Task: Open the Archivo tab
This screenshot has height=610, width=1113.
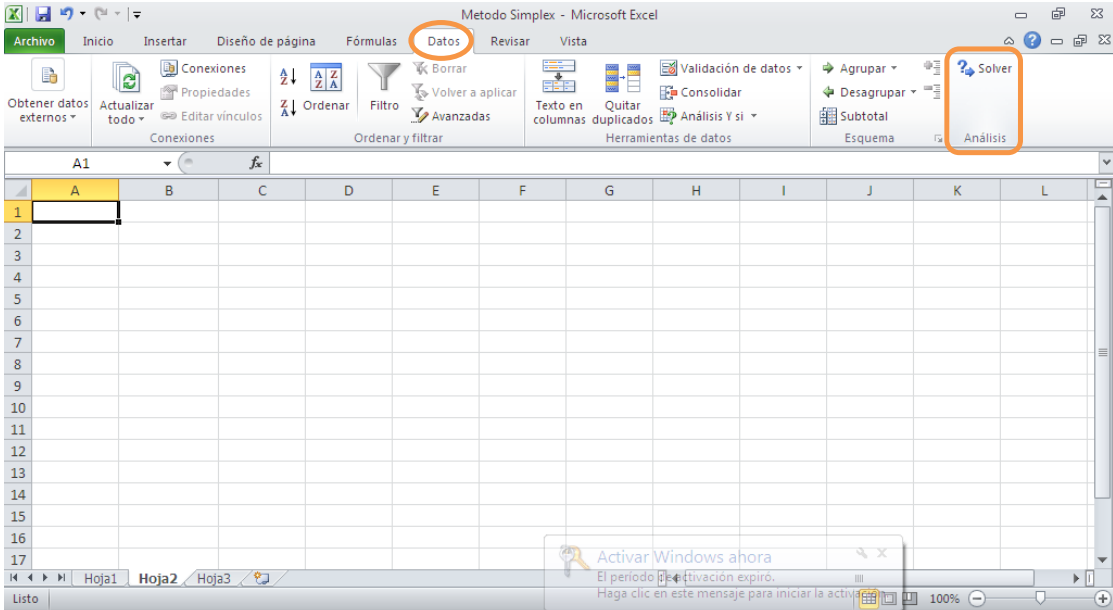Action: [x=34, y=41]
